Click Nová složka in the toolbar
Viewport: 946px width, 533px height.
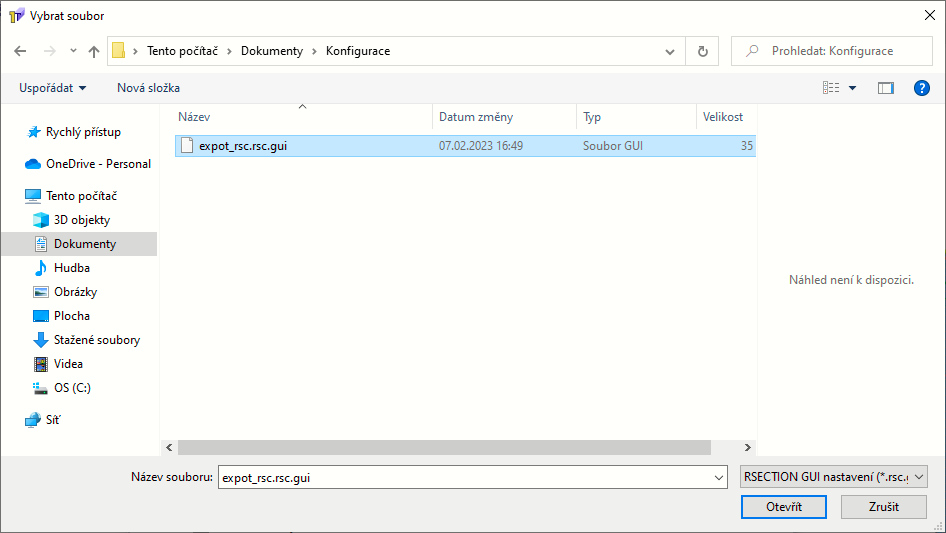tap(148, 88)
